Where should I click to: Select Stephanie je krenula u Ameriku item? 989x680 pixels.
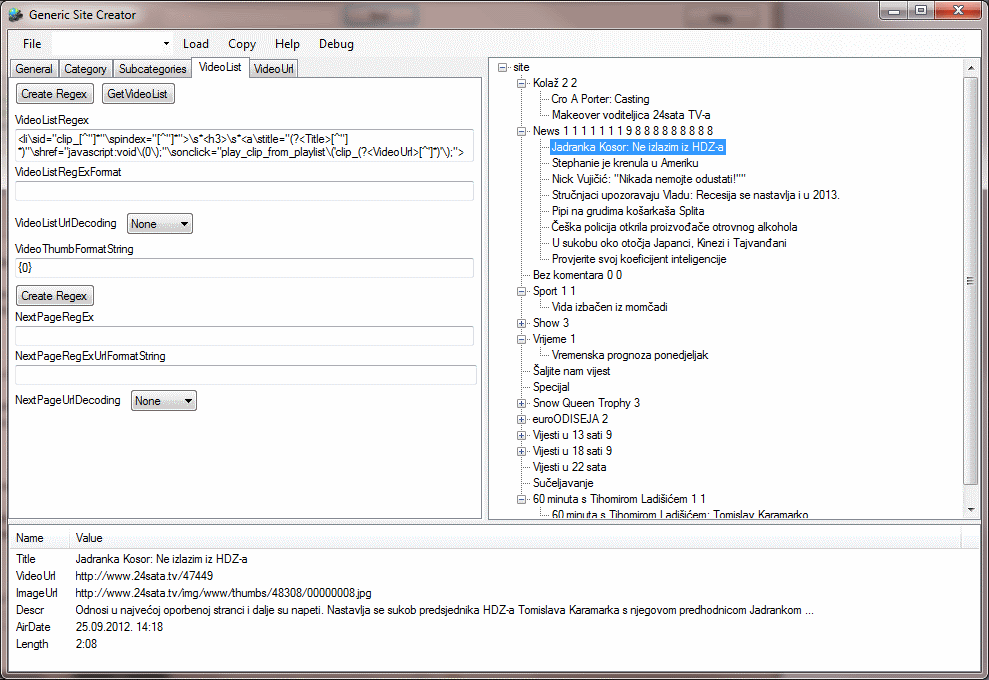pyautogui.click(x=625, y=163)
